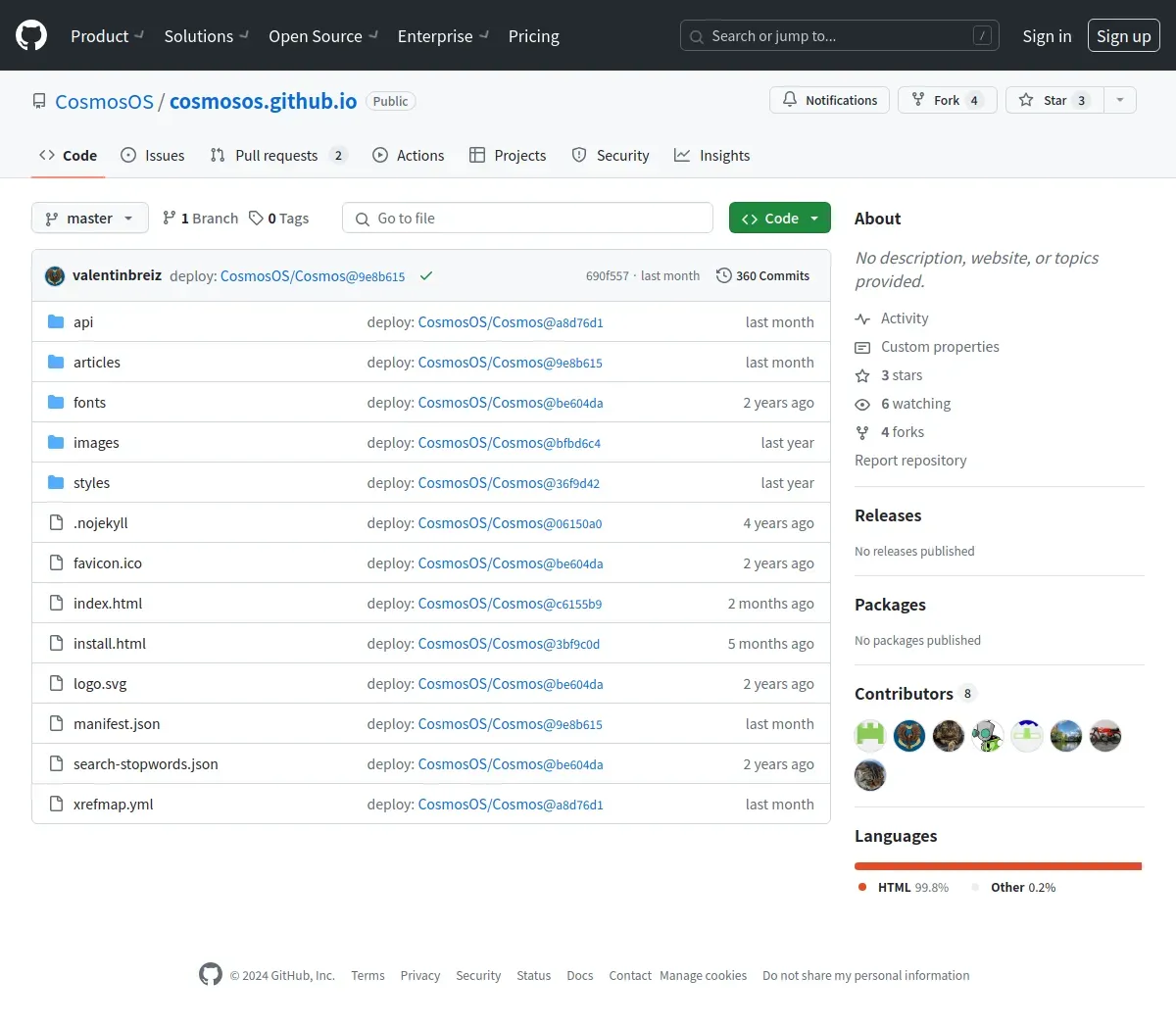Click the Search or jump to field

point(840,36)
